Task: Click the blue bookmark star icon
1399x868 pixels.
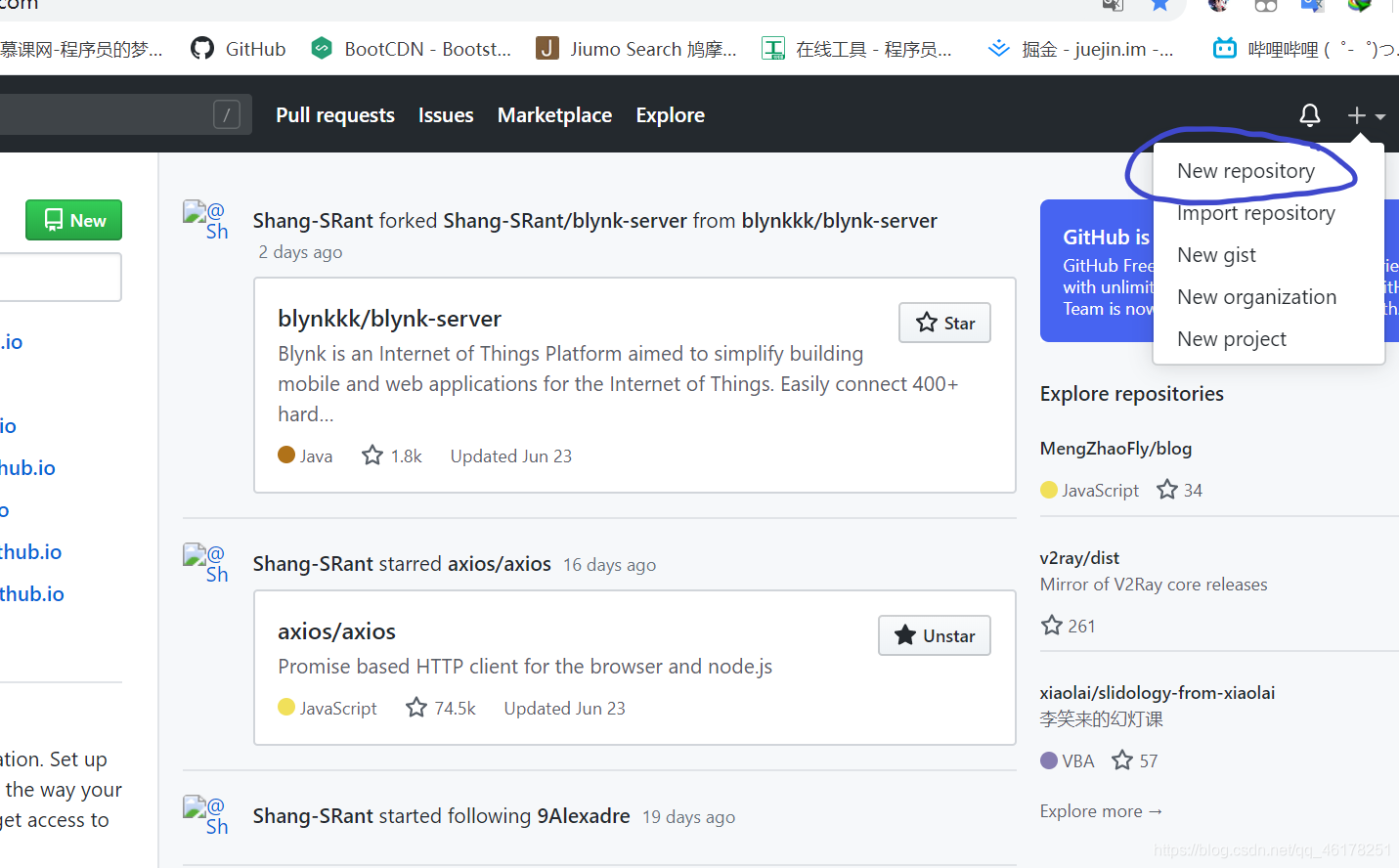Action: pyautogui.click(x=1160, y=6)
